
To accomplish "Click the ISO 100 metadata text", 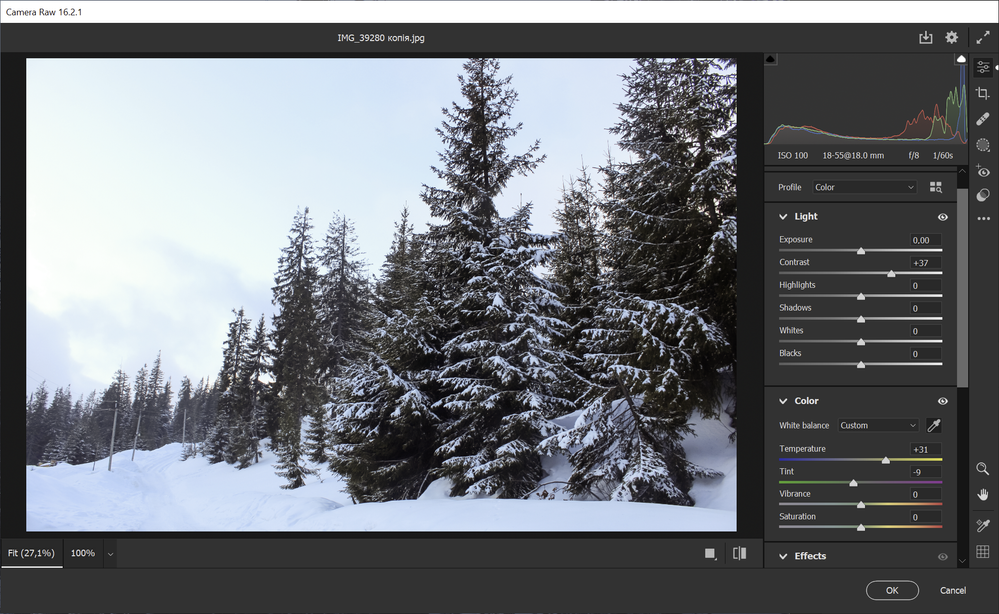I will pyautogui.click(x=793, y=155).
